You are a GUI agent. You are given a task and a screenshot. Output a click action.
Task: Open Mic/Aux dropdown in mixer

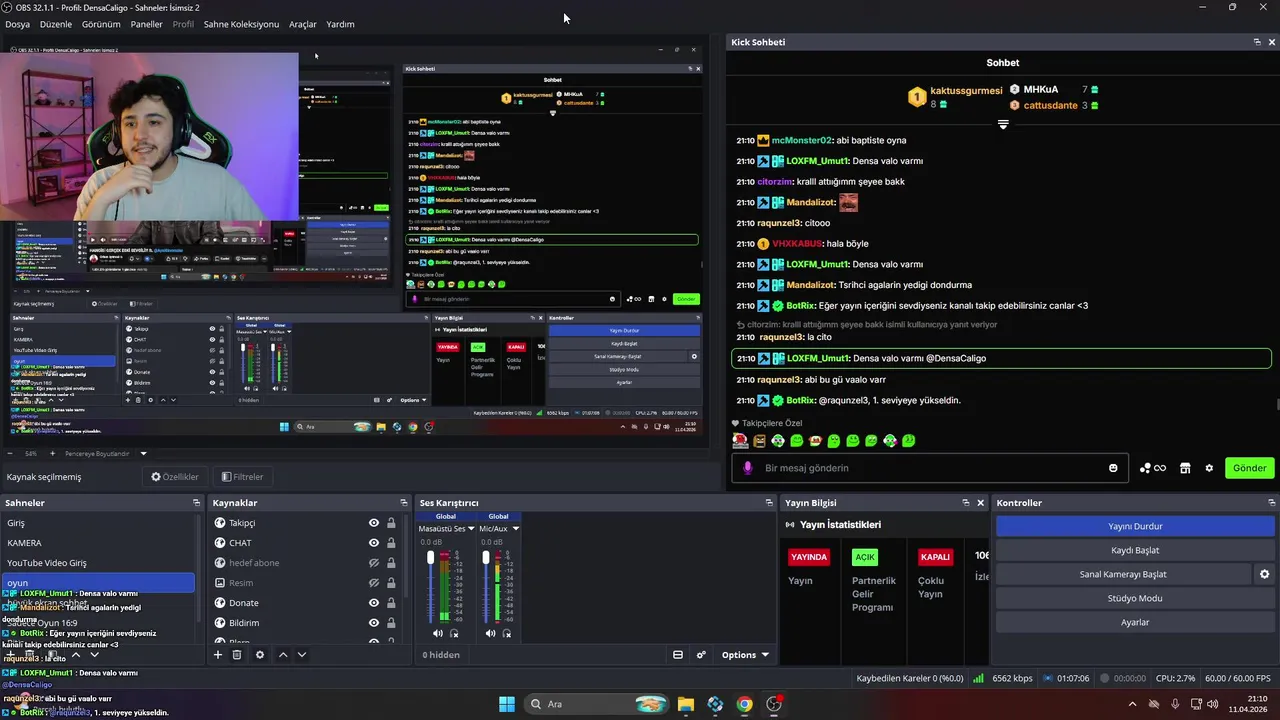499,528
